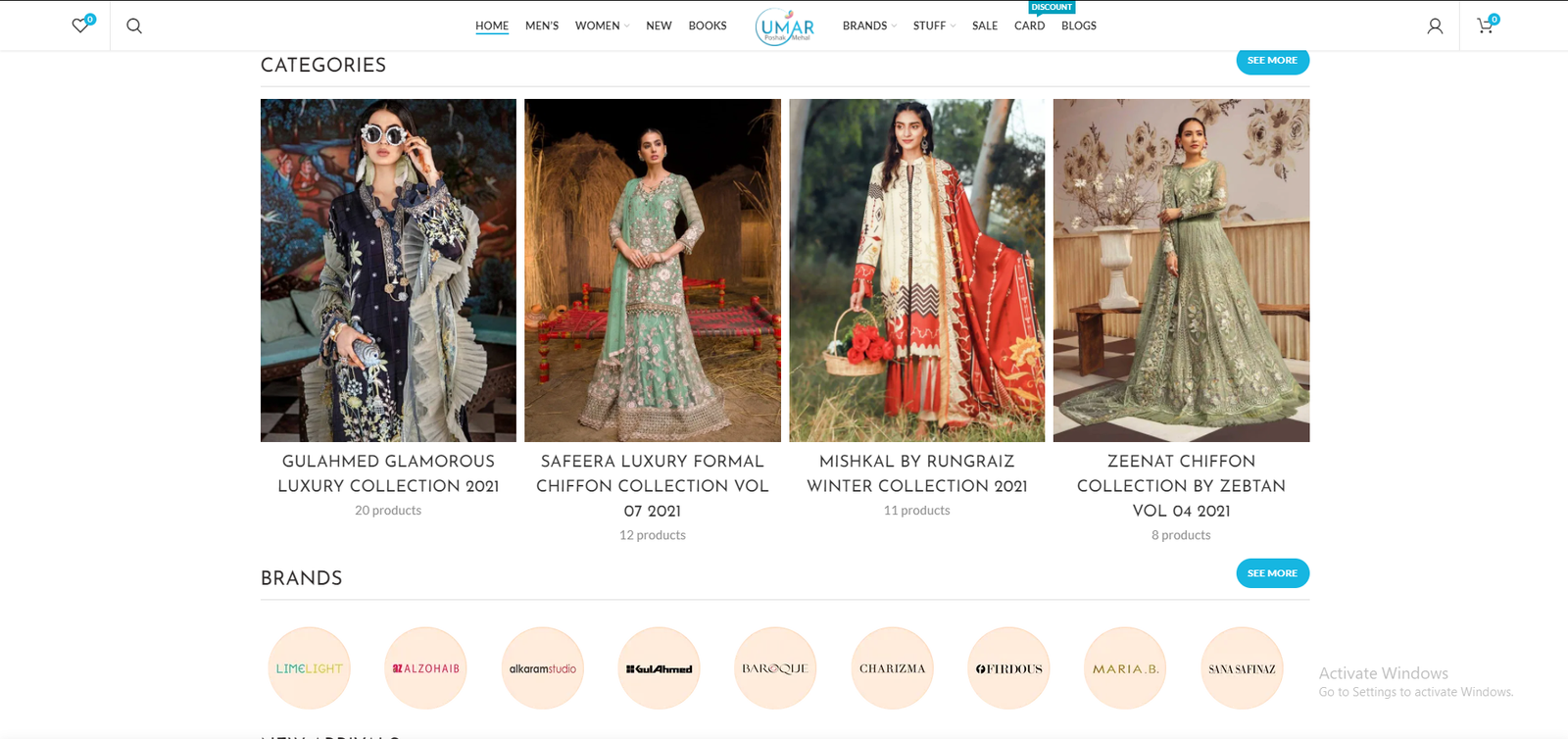Screen dimensions: 1568x739
Task: Open Zeenat Chiffon Collection by Zebtan title
Action: point(1181,486)
